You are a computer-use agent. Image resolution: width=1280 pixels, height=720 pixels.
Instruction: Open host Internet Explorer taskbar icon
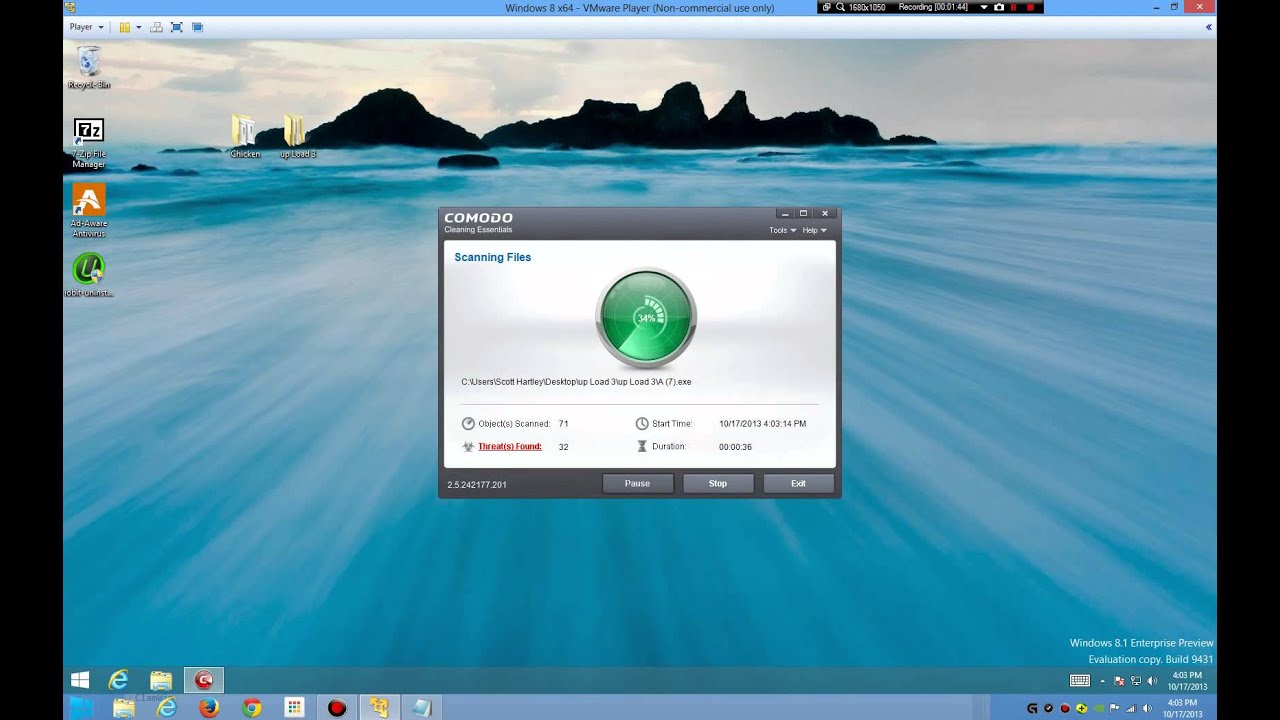(x=167, y=708)
